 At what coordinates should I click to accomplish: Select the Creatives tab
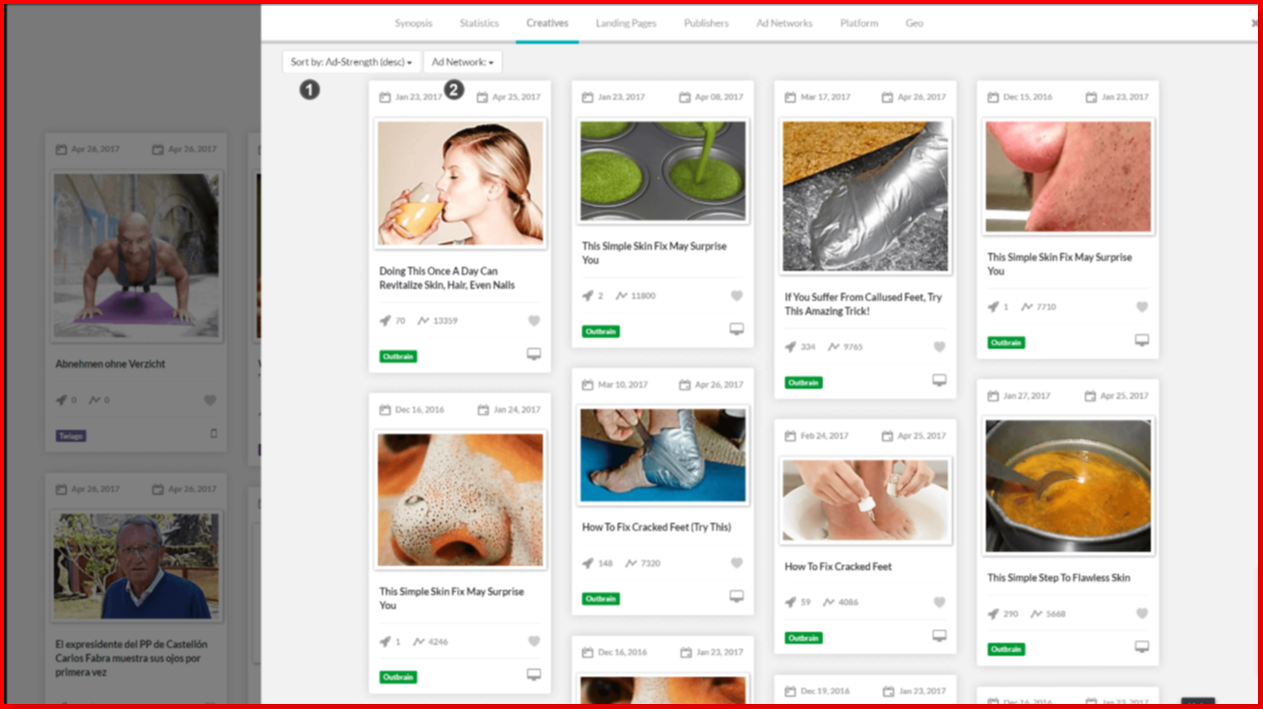coord(547,23)
